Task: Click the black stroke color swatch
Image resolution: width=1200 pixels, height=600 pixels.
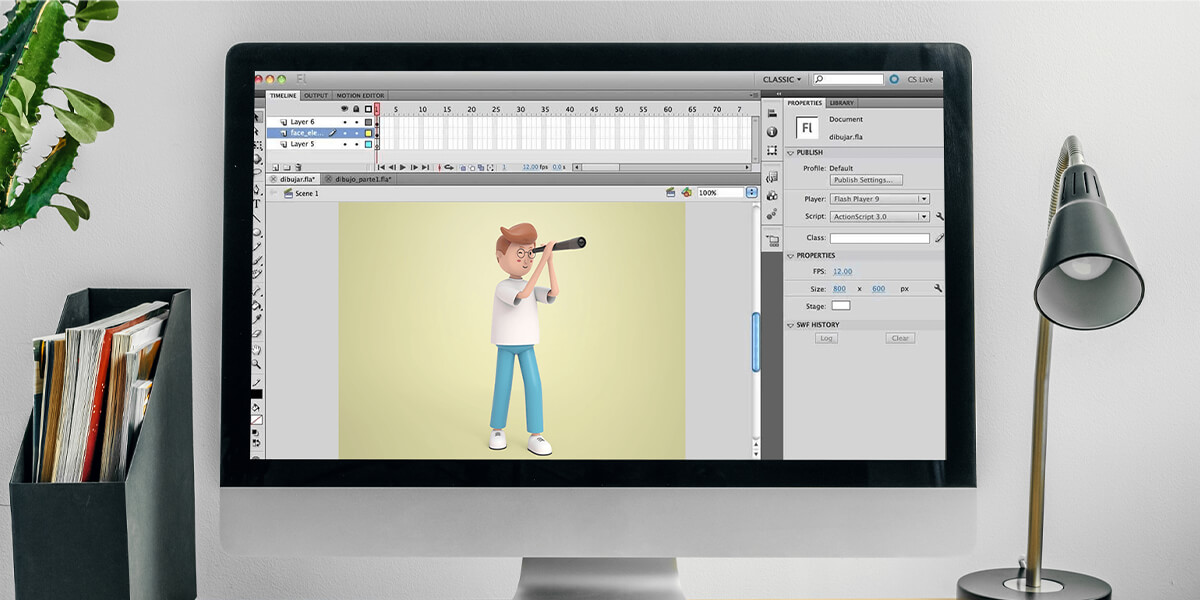Action: [x=259, y=394]
